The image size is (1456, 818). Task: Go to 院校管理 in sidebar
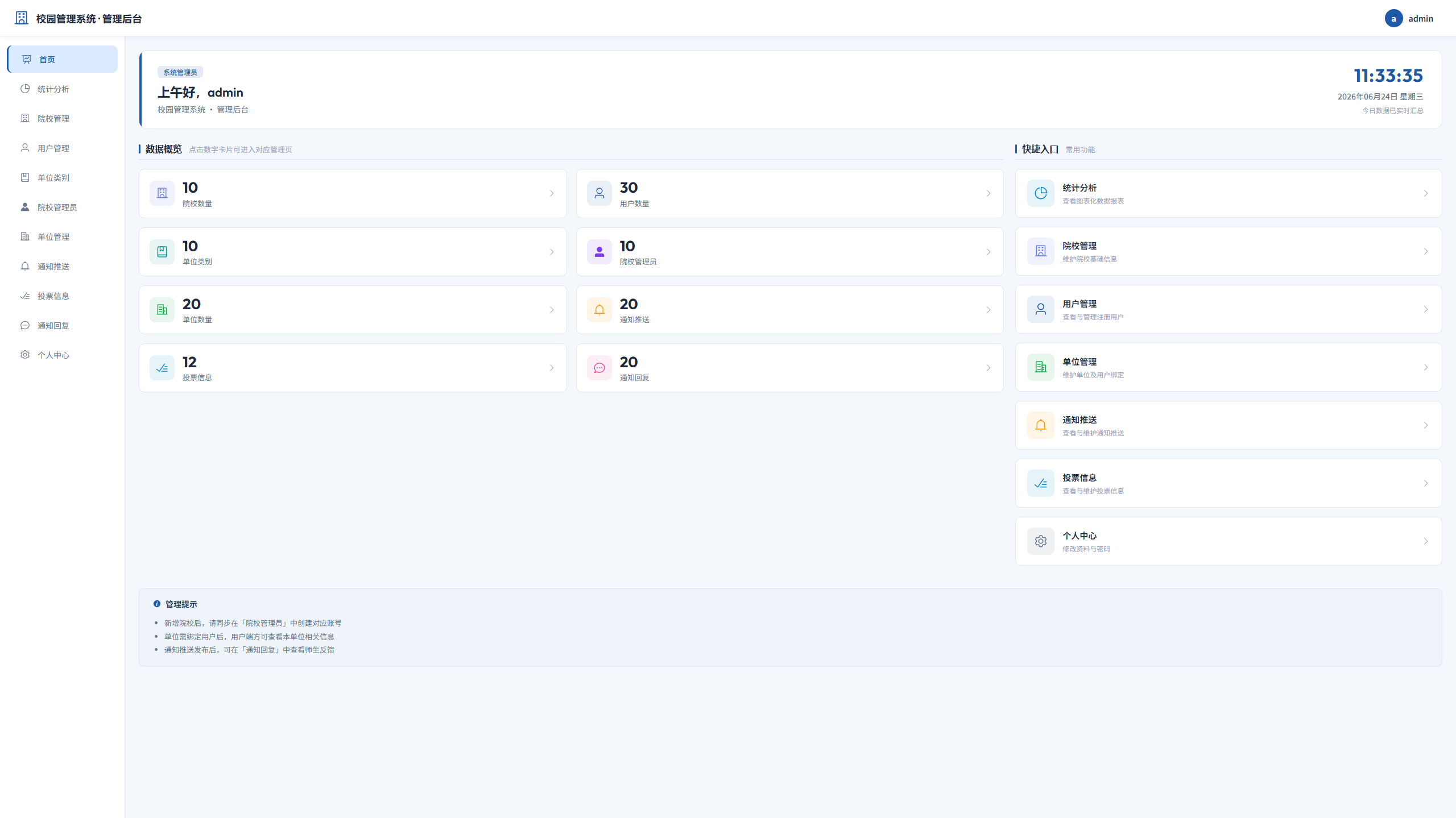pyautogui.click(x=63, y=118)
